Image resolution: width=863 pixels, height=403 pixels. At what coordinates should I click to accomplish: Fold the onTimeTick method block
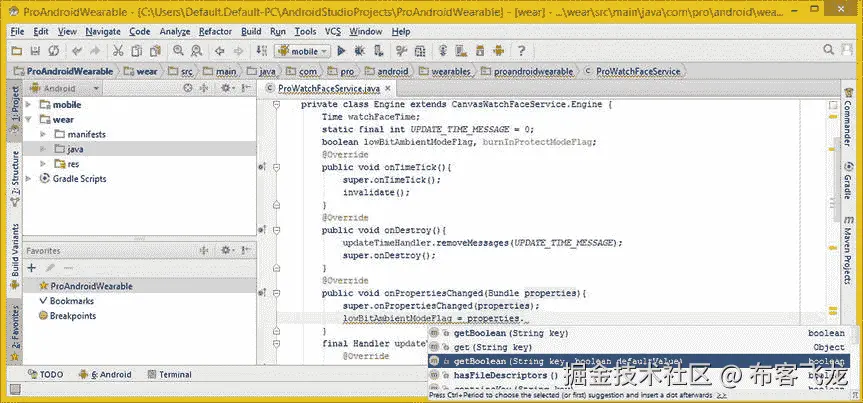pyautogui.click(x=277, y=167)
